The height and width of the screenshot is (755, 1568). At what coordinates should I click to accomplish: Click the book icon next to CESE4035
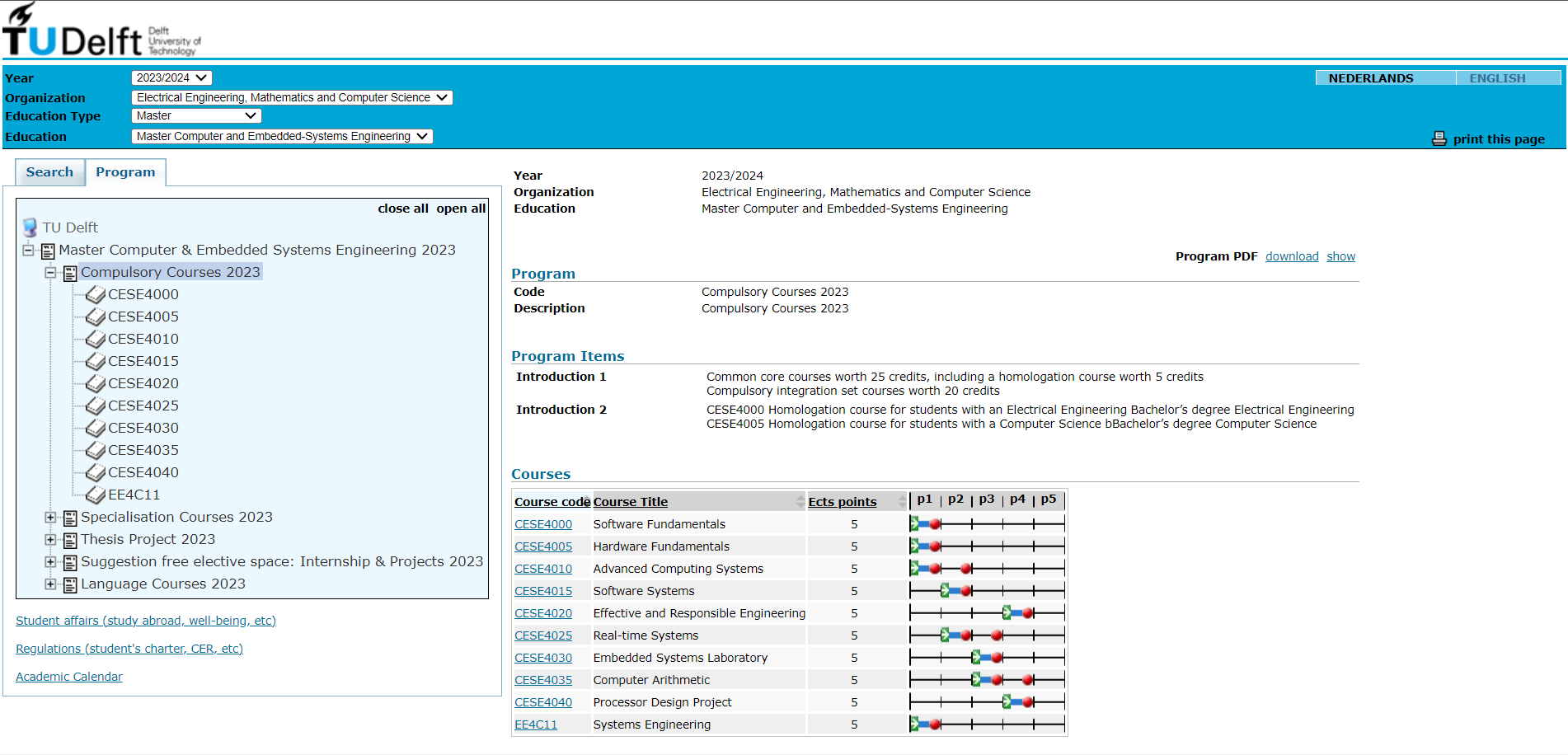point(96,450)
